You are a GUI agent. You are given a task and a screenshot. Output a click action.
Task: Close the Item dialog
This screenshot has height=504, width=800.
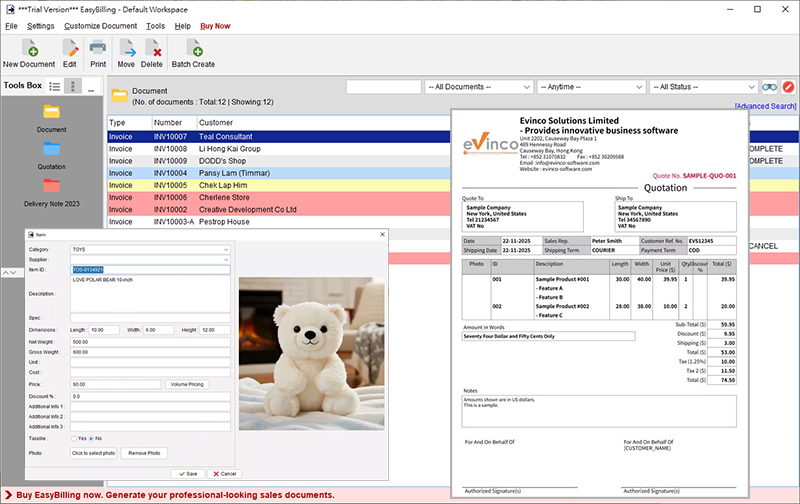pos(383,234)
